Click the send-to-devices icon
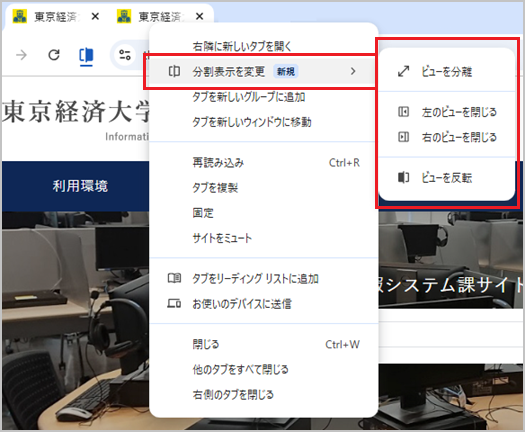 174,304
